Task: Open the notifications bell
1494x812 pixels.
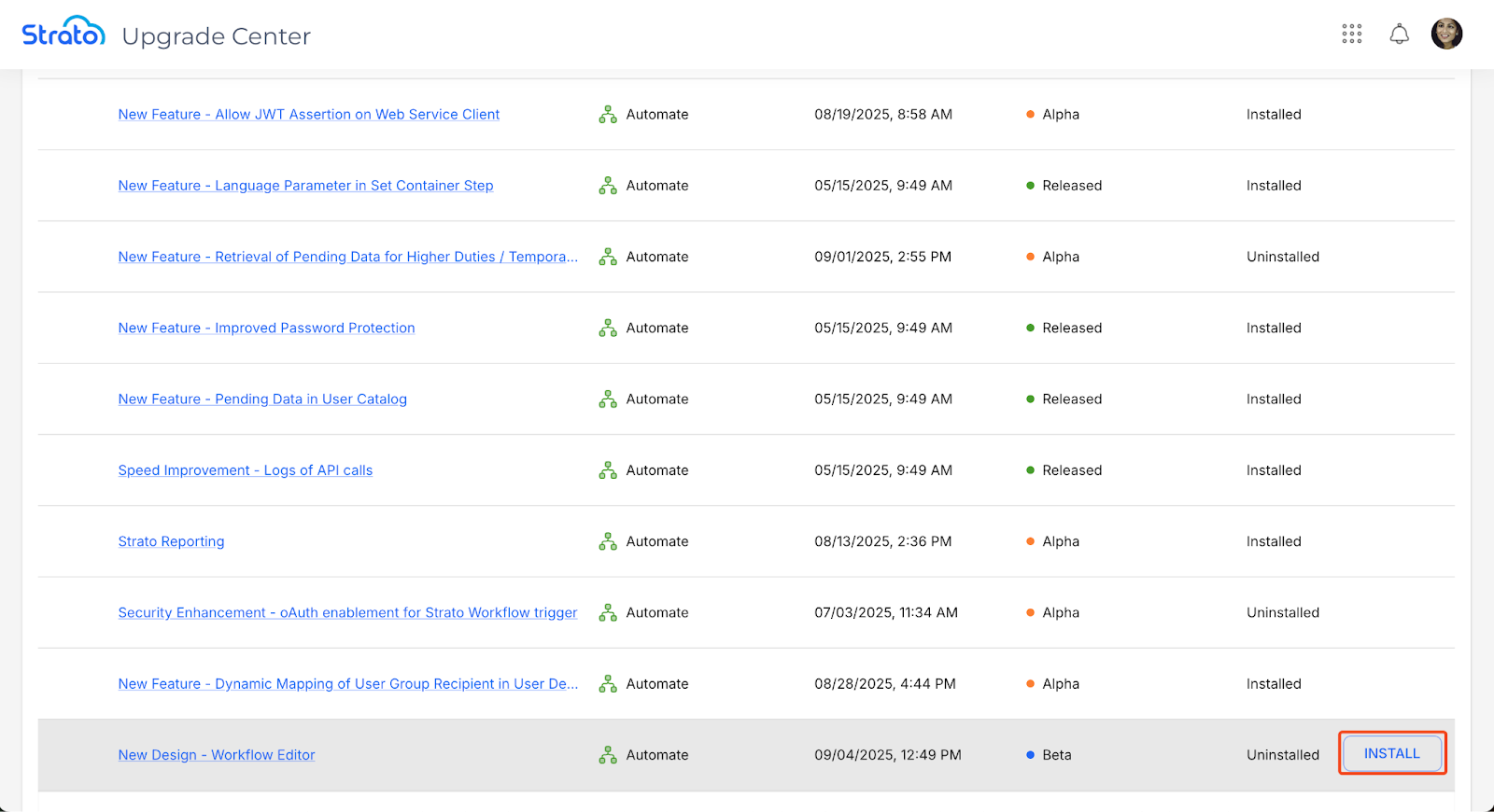Action: pos(1399,35)
